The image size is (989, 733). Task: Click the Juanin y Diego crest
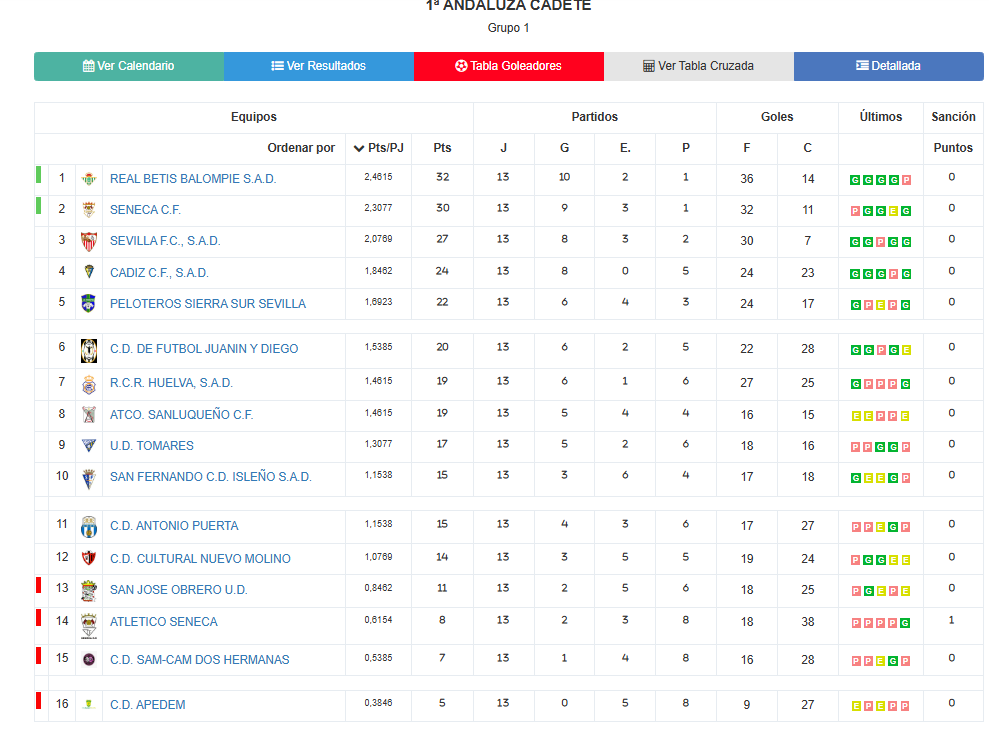[x=89, y=351]
